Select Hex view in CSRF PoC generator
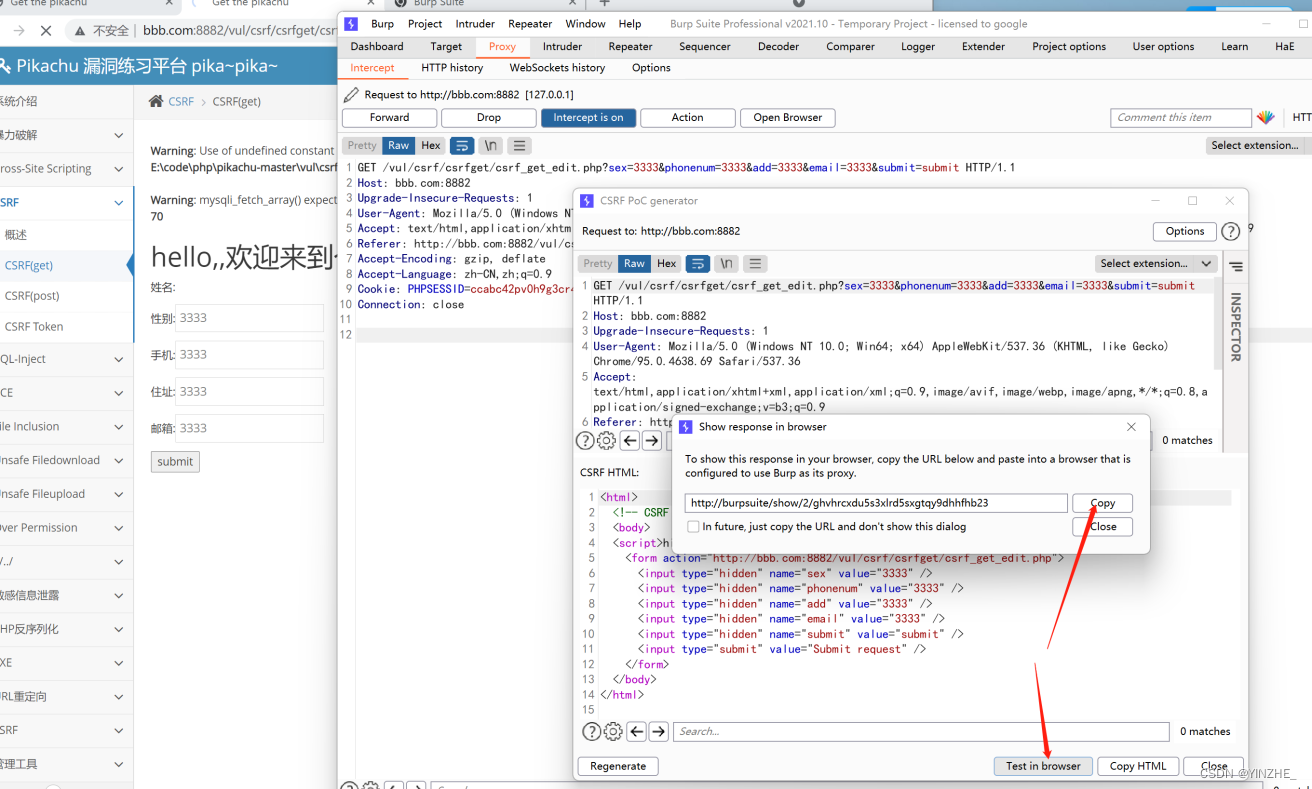This screenshot has width=1312, height=789. [x=667, y=264]
